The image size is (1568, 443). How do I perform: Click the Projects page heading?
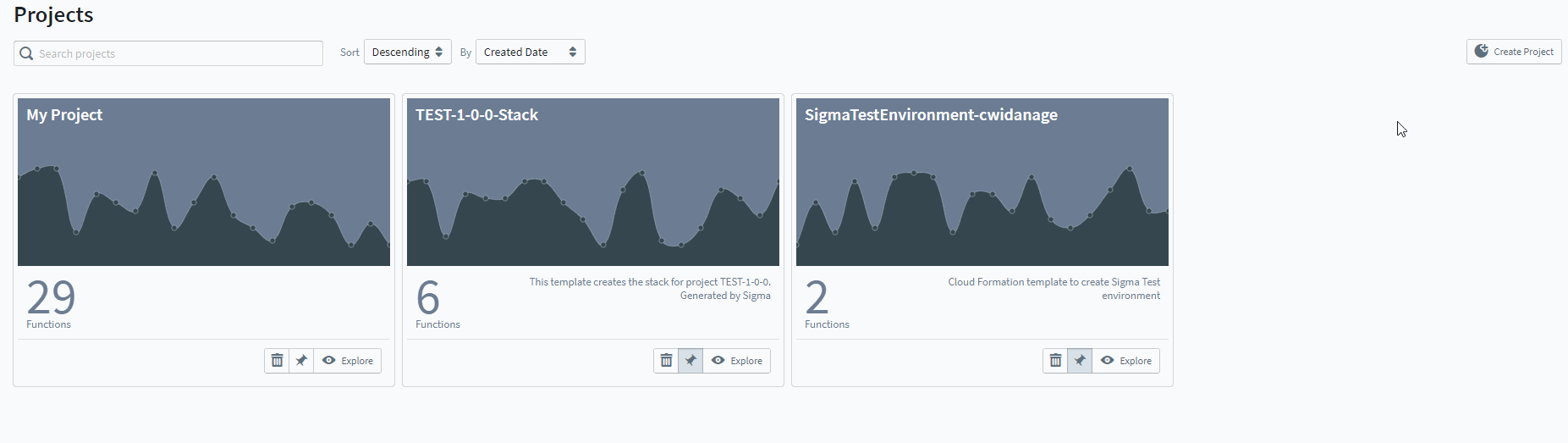tap(53, 15)
